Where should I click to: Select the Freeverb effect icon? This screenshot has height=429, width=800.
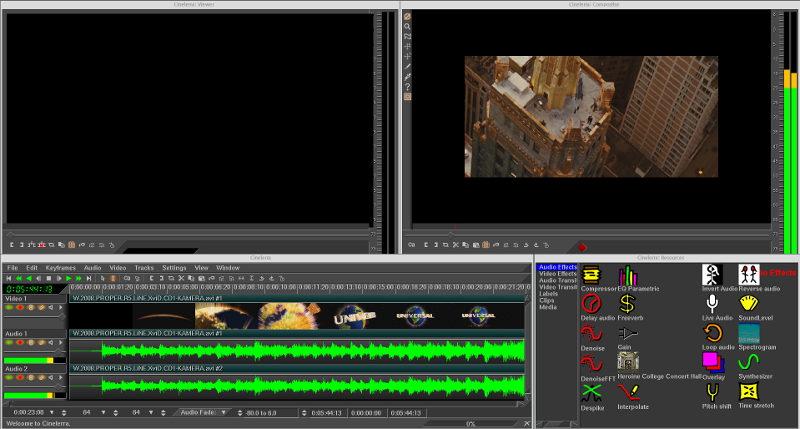(x=627, y=305)
